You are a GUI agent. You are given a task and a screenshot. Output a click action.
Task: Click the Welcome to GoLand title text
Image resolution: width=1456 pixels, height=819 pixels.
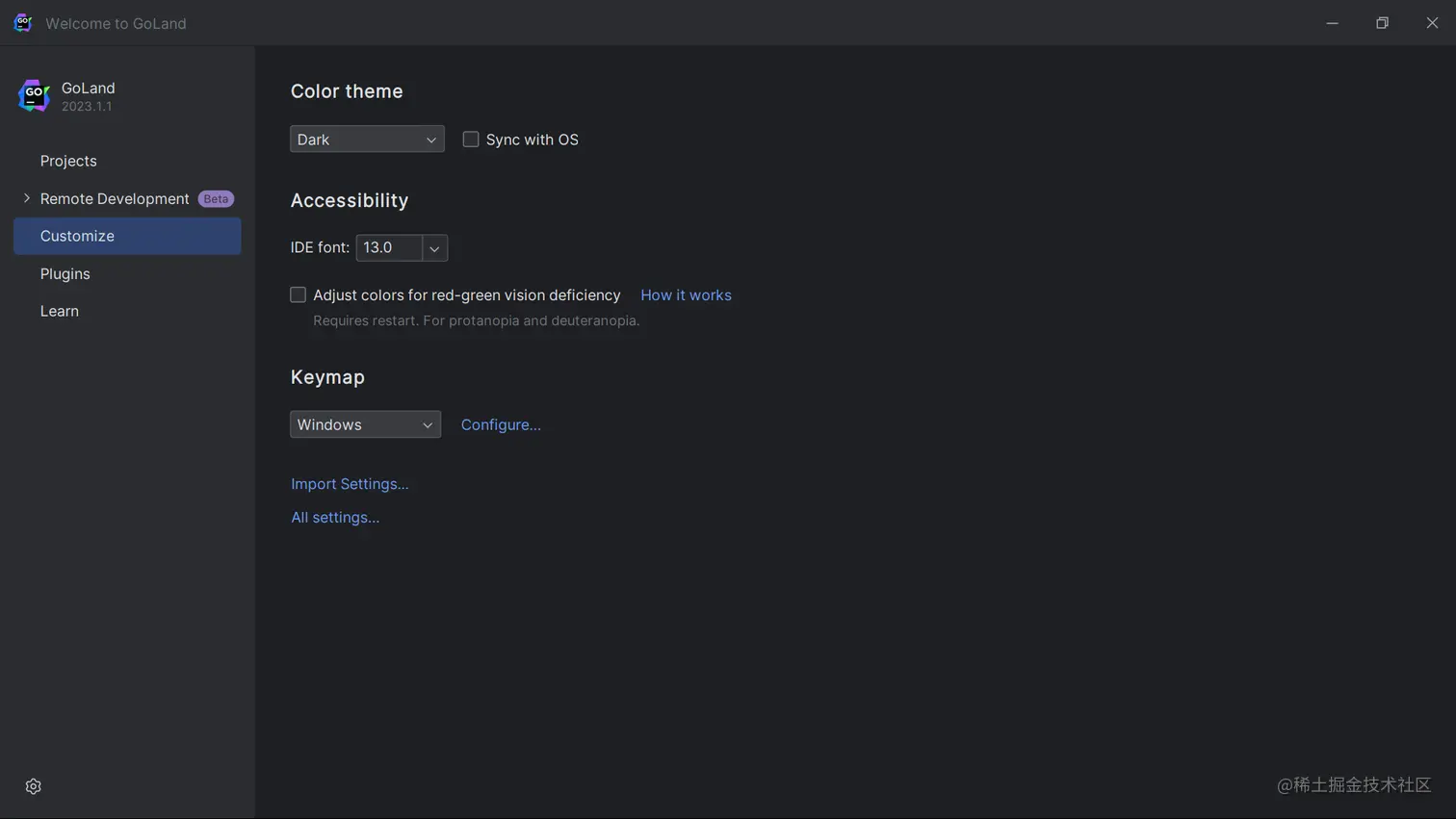click(116, 23)
